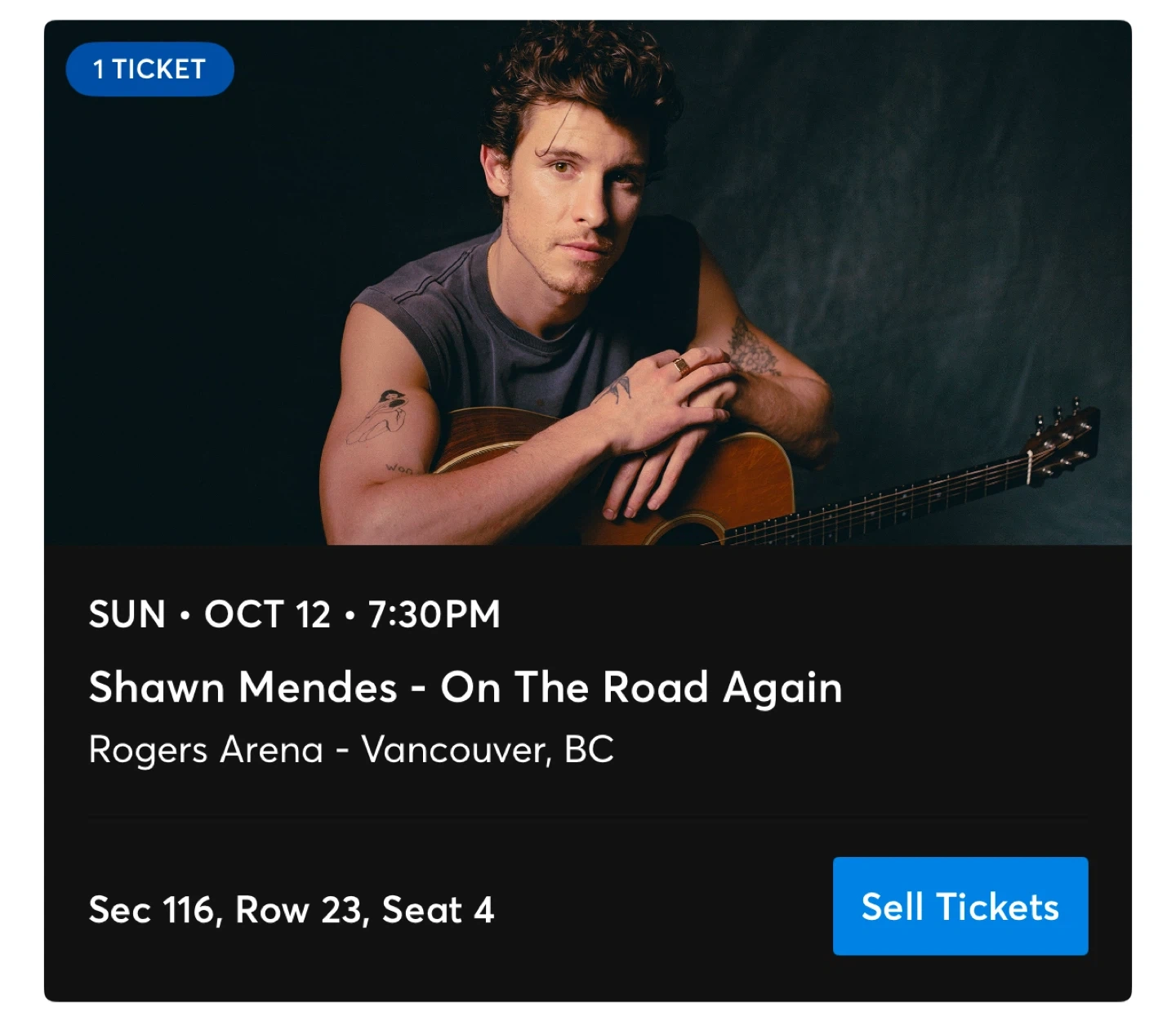Image resolution: width=1176 pixels, height=1022 pixels.
Task: Click the Sec 116 section label
Action: (154, 910)
